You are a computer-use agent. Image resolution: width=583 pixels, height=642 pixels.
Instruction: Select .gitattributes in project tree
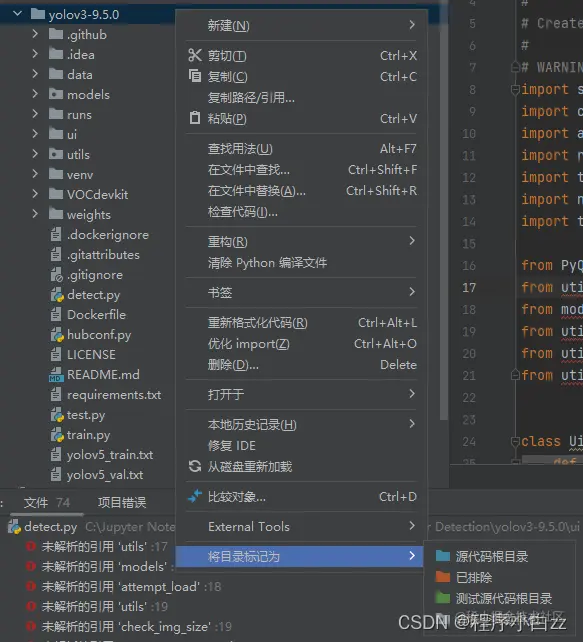coord(103,255)
